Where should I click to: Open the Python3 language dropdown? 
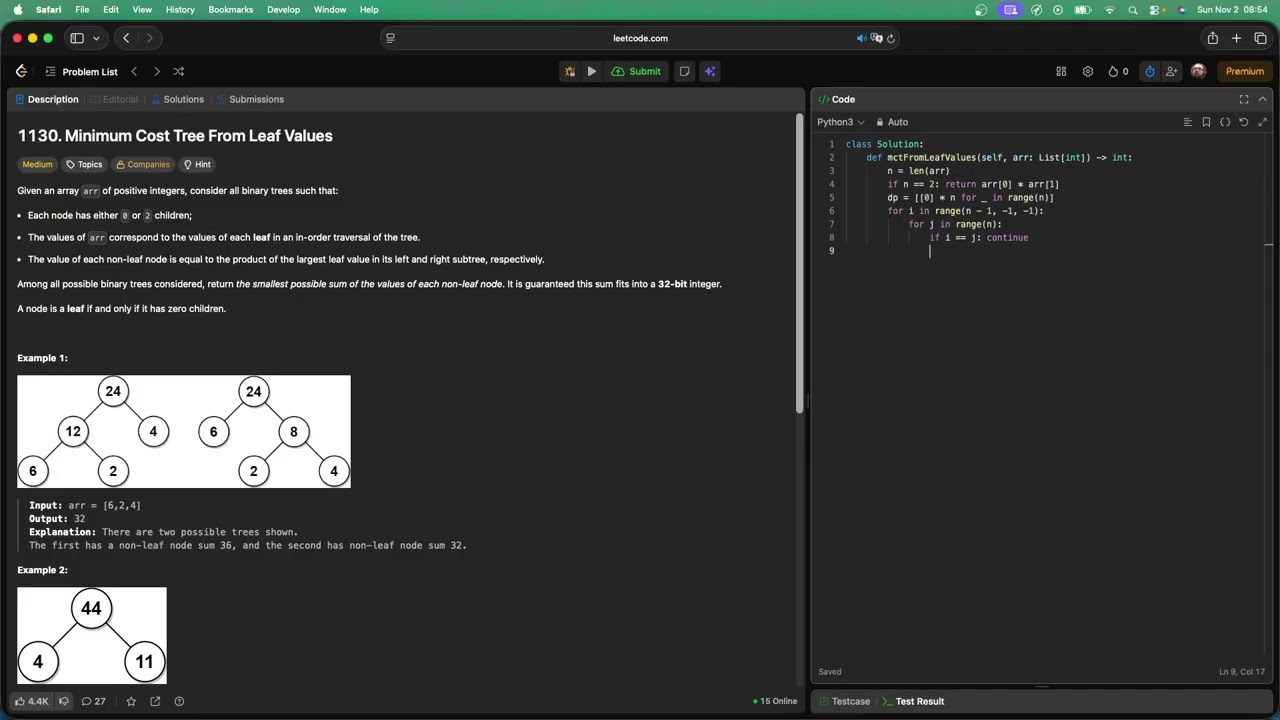point(840,122)
